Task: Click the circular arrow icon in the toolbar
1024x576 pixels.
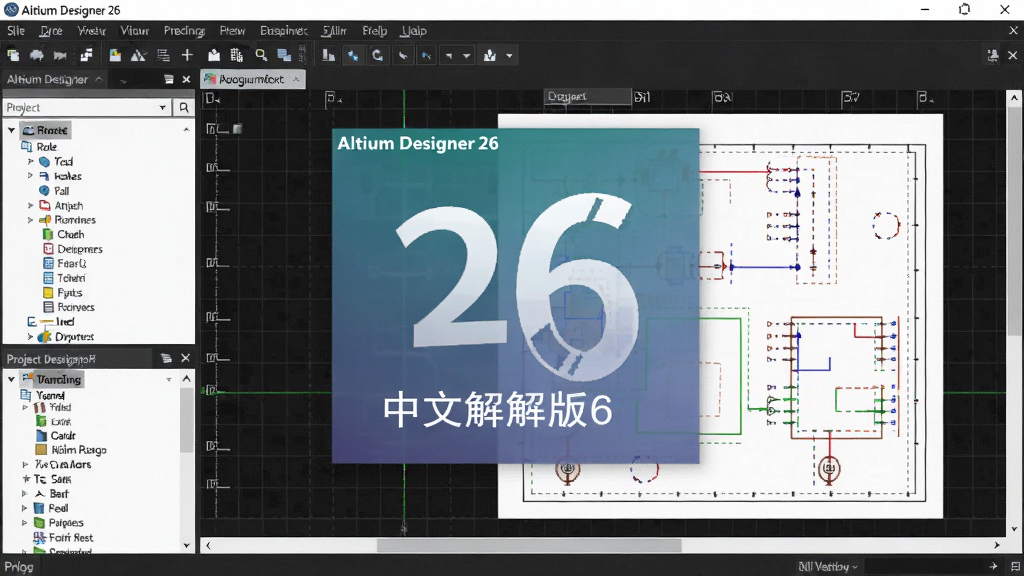Action: coord(377,56)
